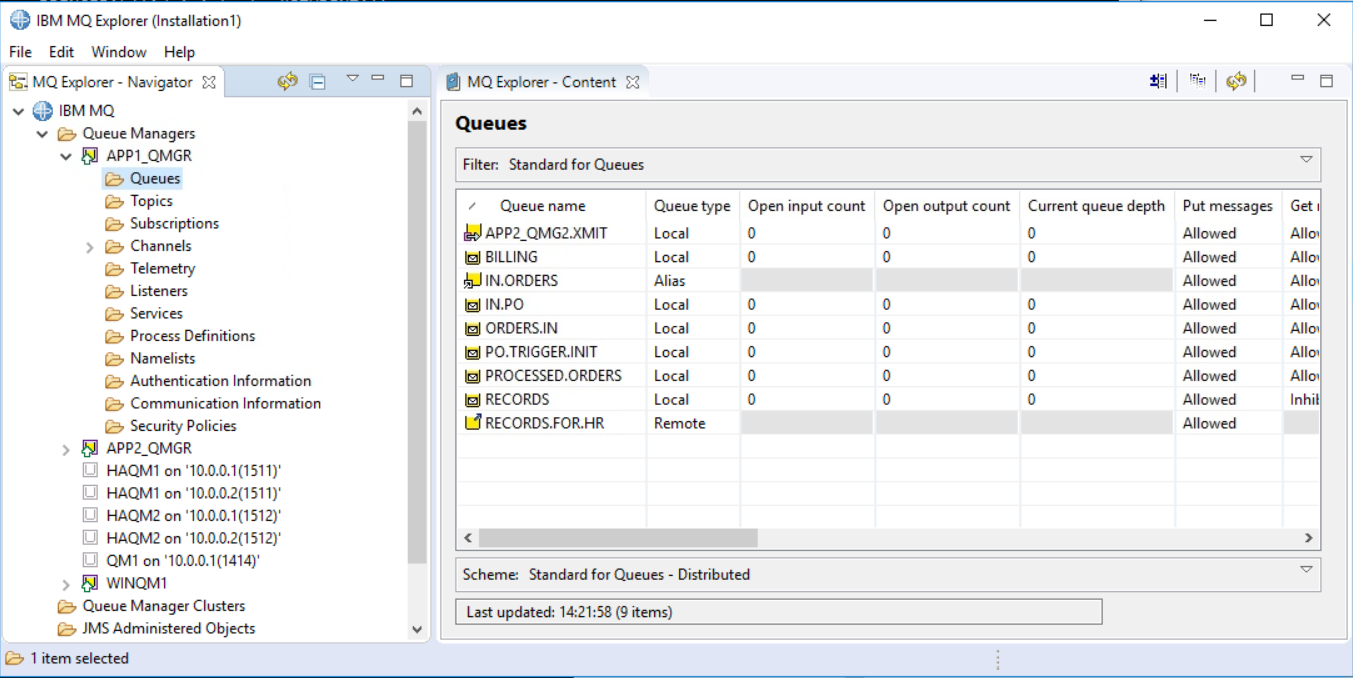Click the IN.PO queue icon

click(472, 305)
